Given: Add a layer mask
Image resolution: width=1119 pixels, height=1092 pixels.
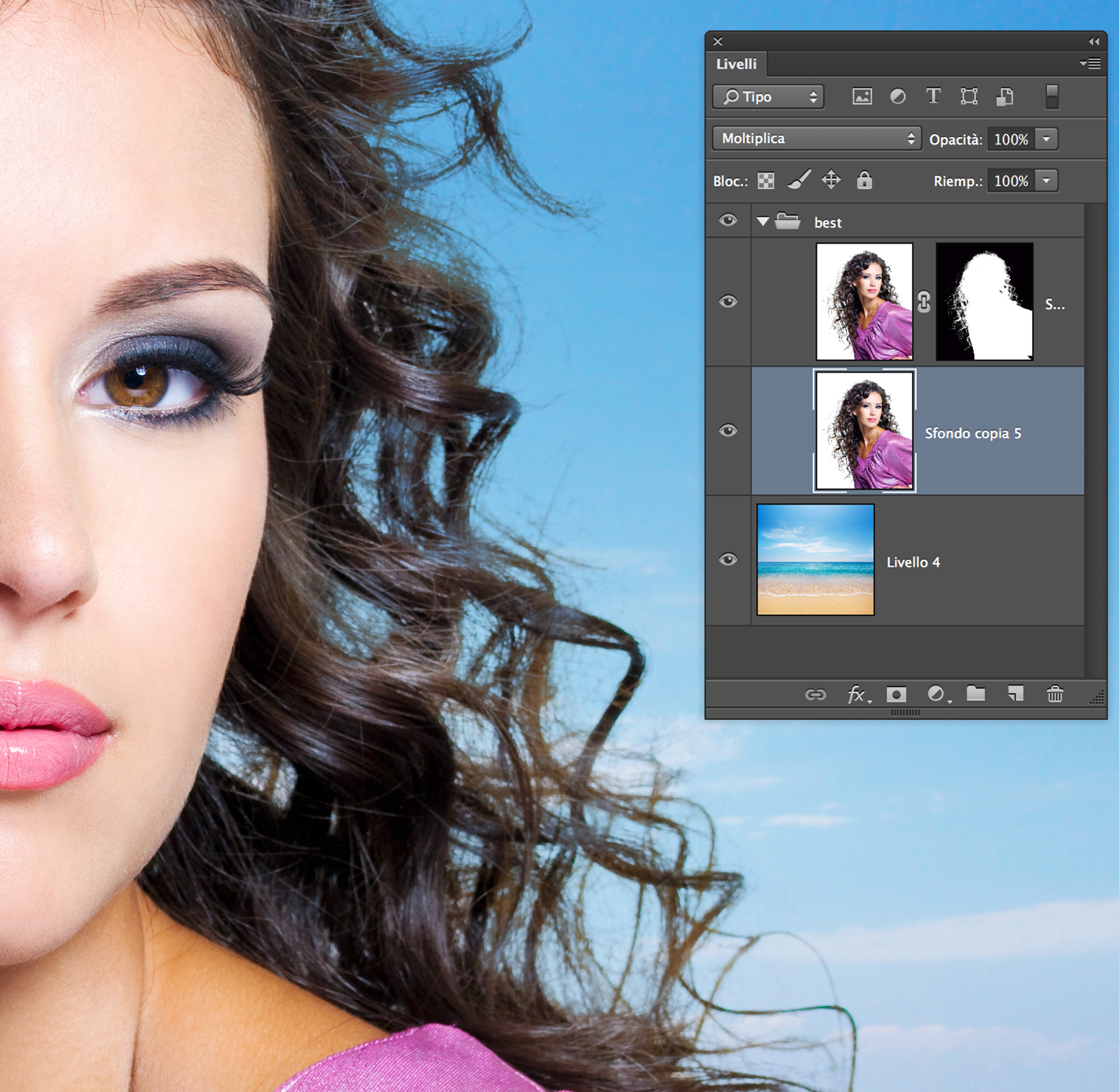Looking at the screenshot, I should (897, 694).
